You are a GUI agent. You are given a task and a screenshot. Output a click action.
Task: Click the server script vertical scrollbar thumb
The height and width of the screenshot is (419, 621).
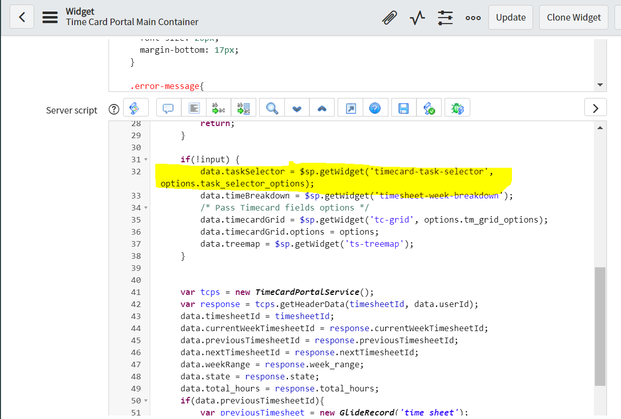coord(600,326)
